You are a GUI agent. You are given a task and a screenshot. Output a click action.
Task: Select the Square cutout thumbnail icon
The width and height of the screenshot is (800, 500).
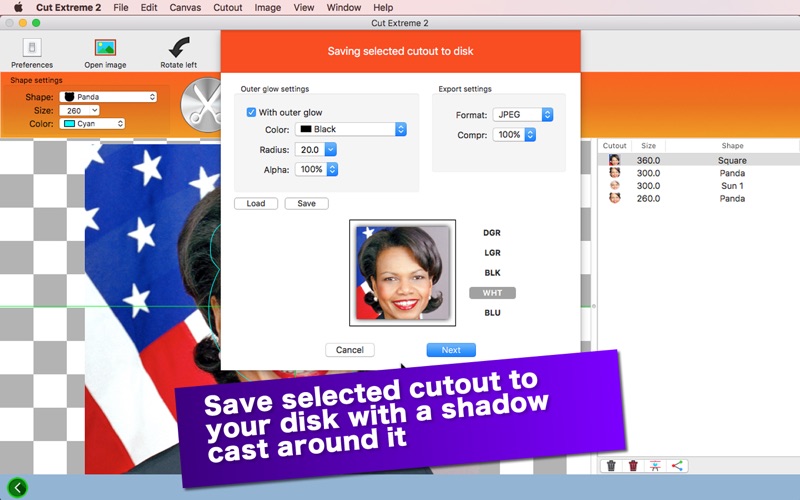614,160
